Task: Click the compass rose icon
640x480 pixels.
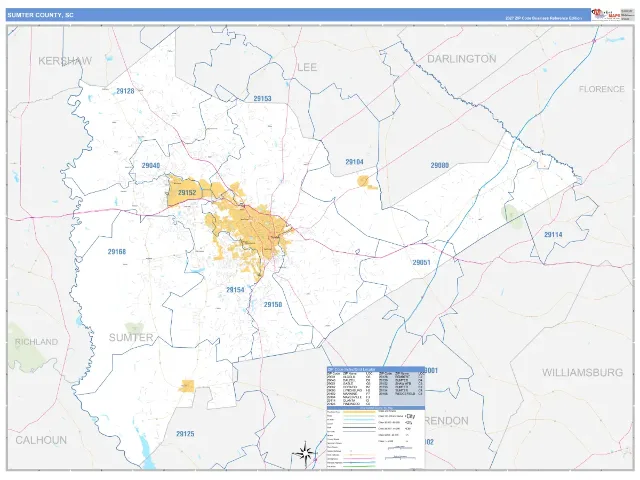Action: point(304,453)
